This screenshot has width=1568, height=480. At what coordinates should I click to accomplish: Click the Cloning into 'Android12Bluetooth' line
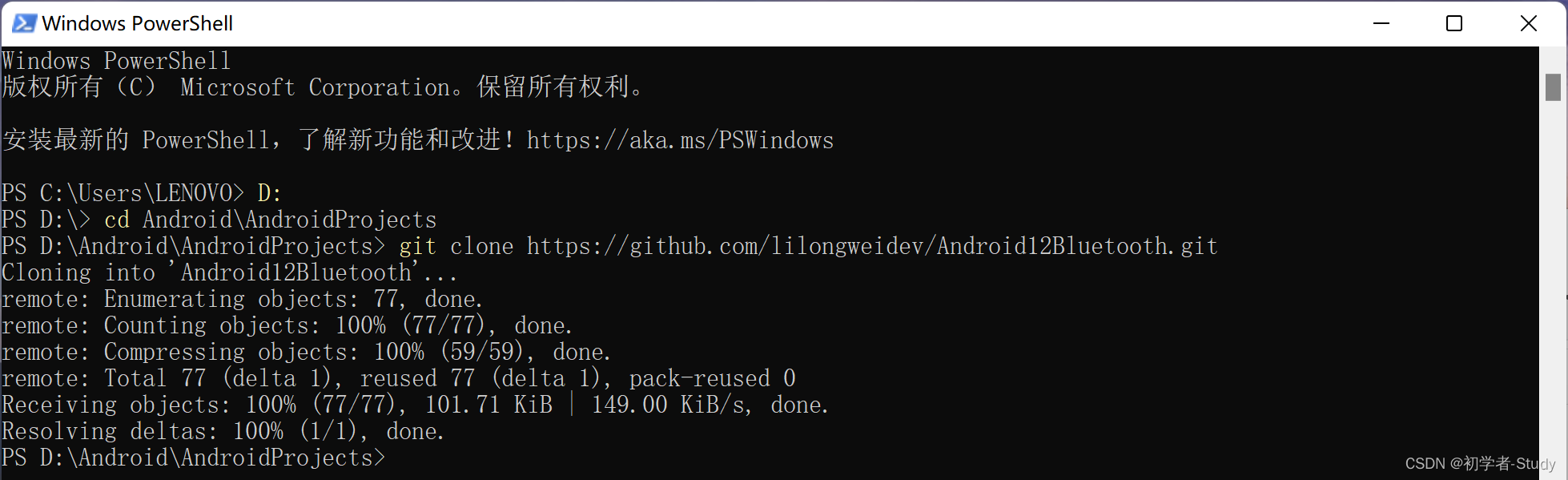[x=230, y=272]
